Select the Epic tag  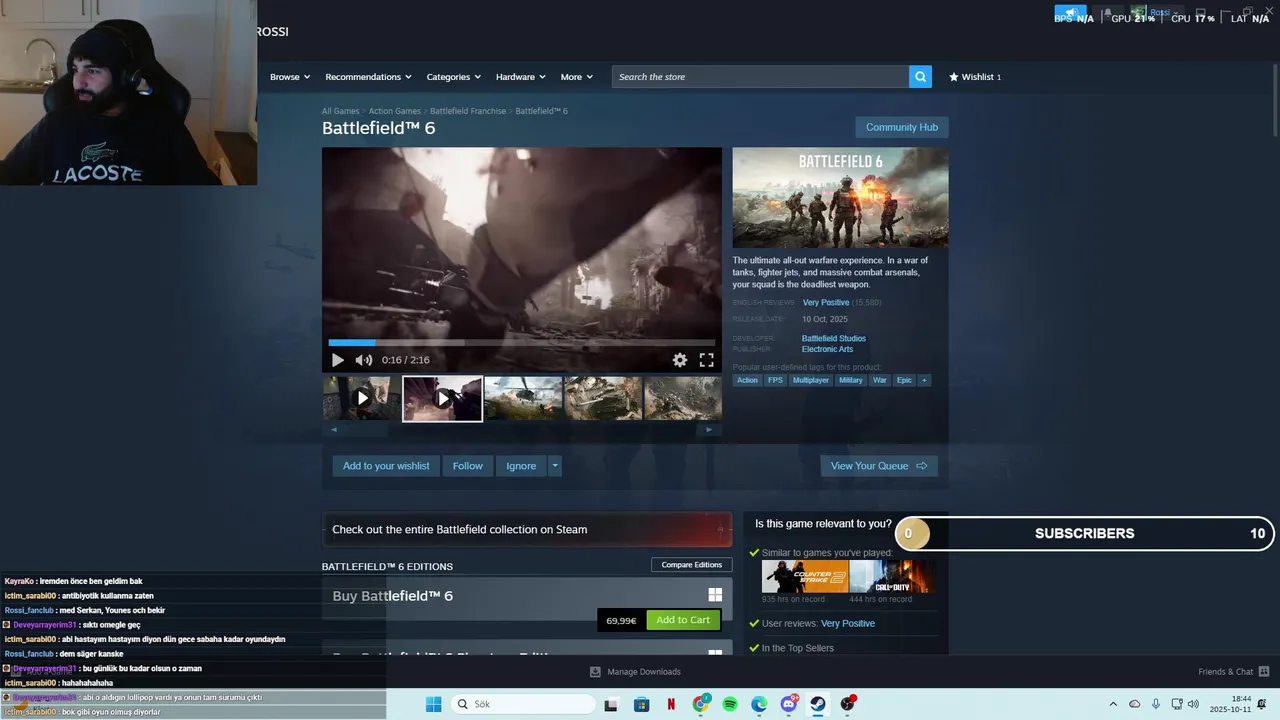pyautogui.click(x=904, y=381)
